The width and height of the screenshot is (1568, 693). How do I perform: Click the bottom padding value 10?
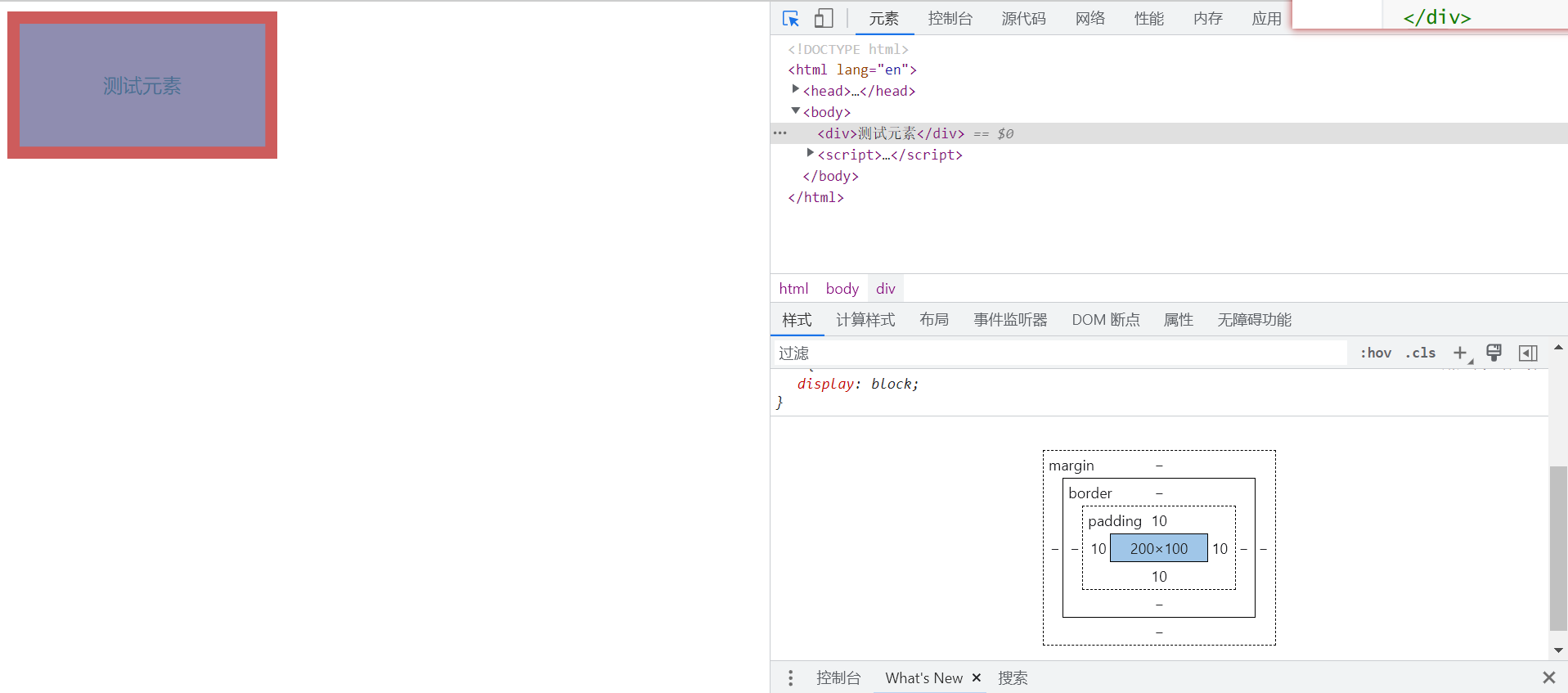(1159, 577)
